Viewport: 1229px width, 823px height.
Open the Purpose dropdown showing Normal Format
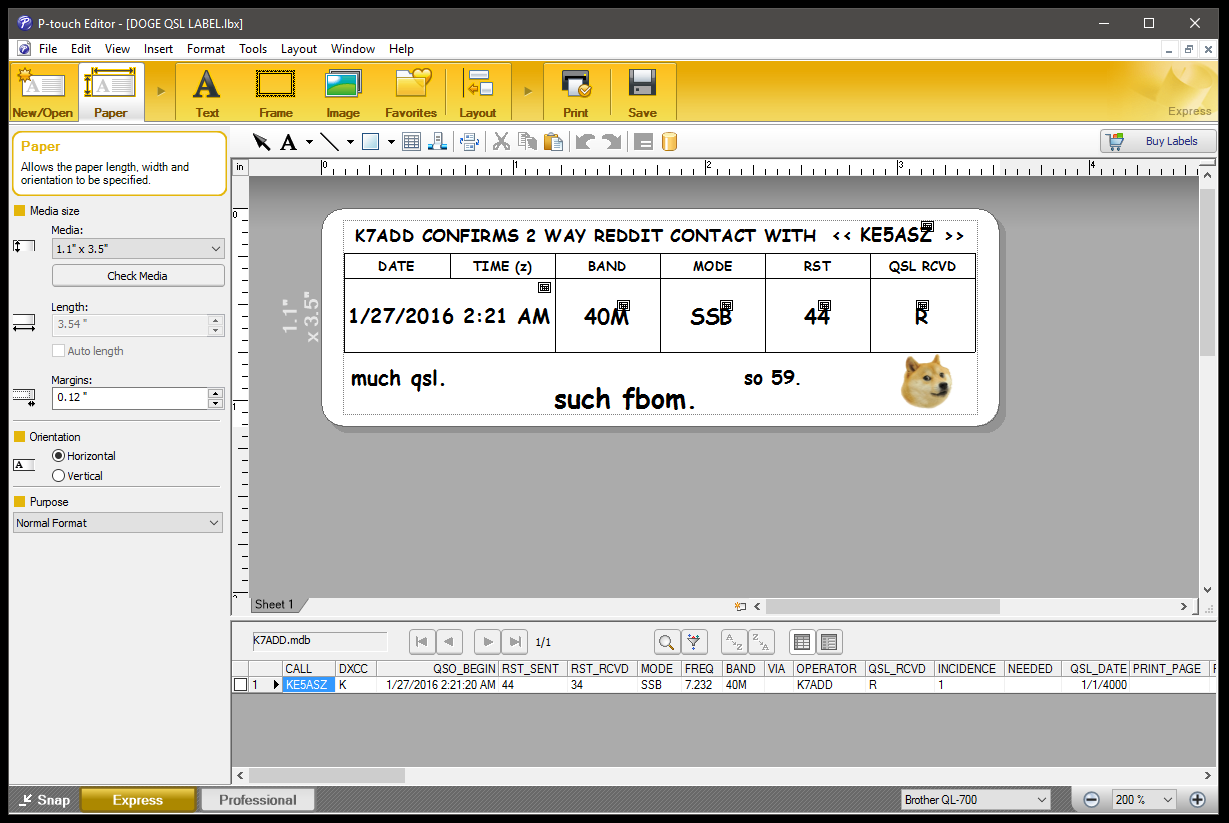117,522
